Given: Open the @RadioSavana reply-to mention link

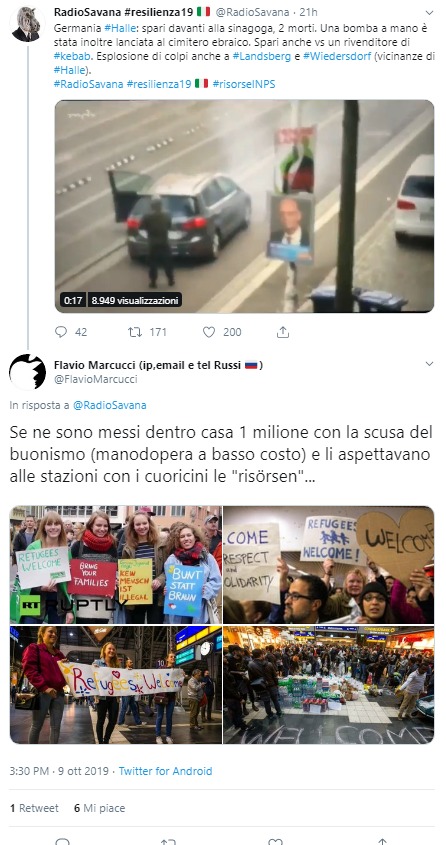Looking at the screenshot, I should pyautogui.click(x=109, y=405).
